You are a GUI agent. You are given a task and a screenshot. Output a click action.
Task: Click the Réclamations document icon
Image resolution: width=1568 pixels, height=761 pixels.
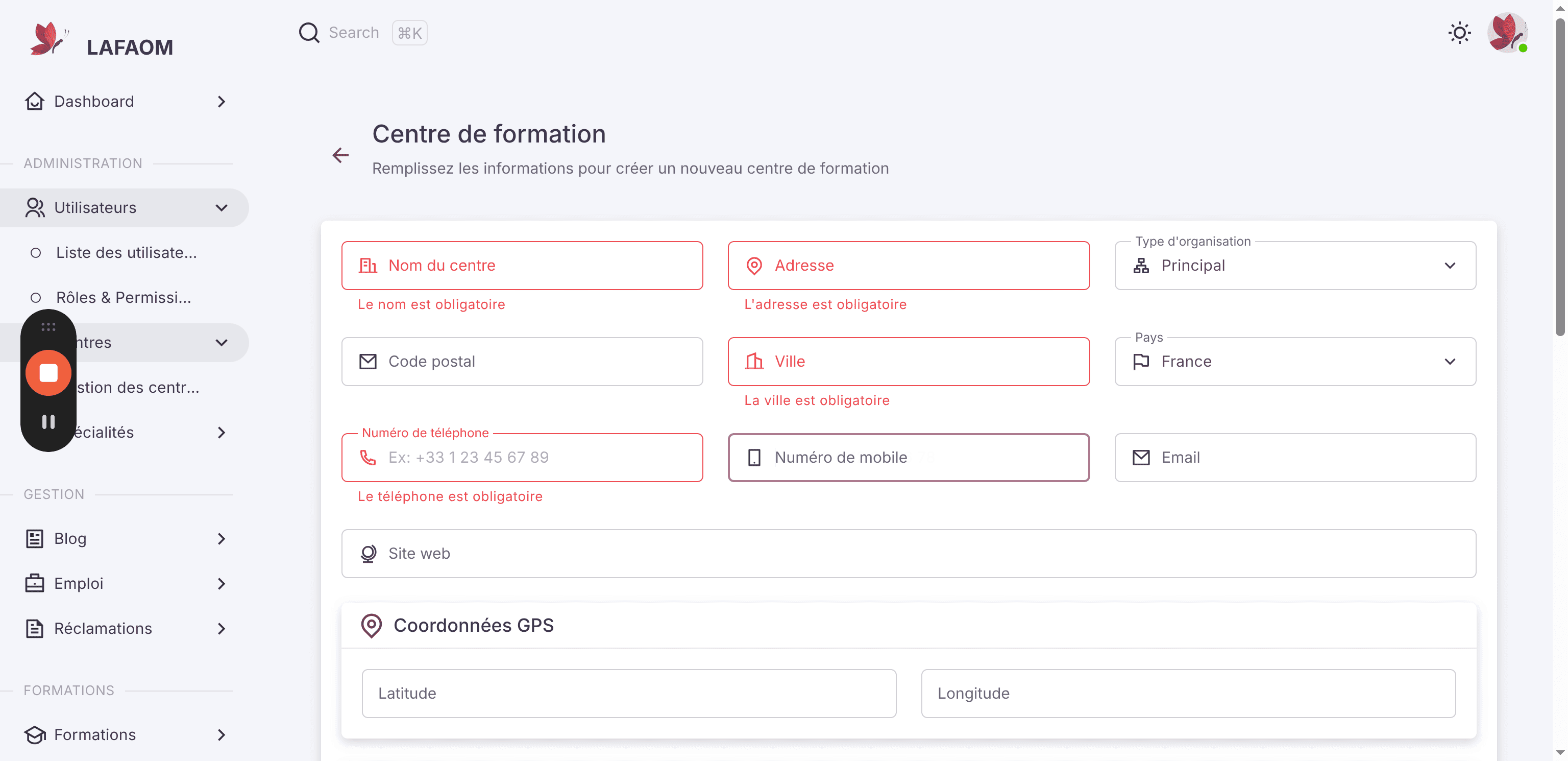click(x=35, y=629)
